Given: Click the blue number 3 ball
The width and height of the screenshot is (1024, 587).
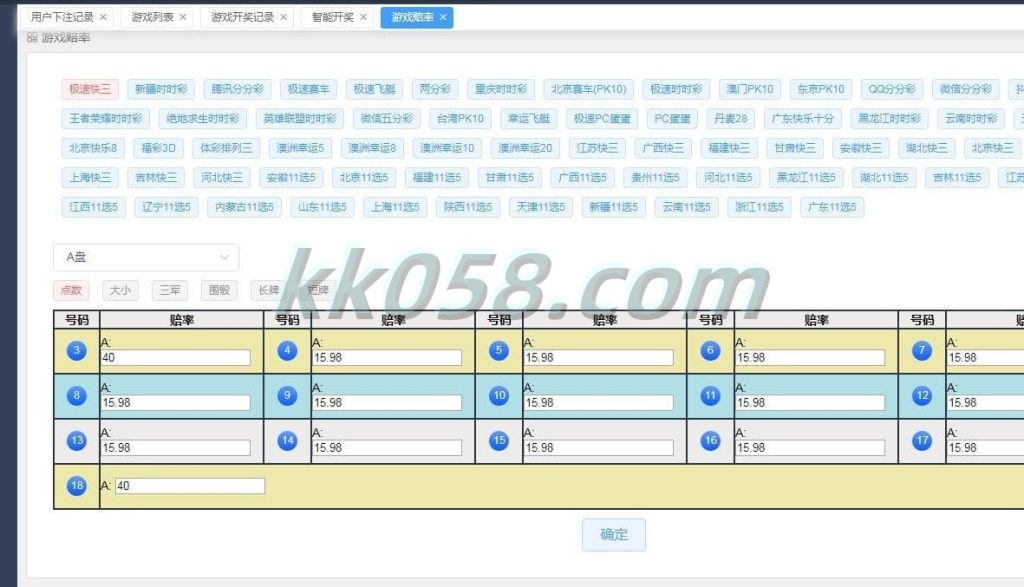Looking at the screenshot, I should [x=76, y=351].
